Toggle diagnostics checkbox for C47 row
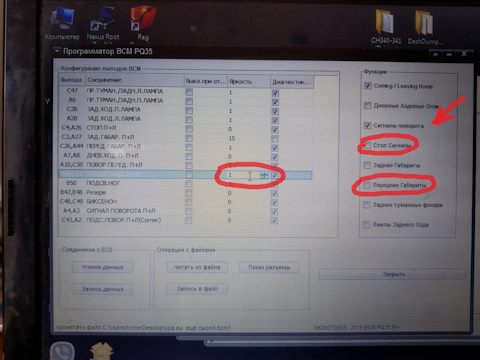This screenshot has width=480, height=360. (x=275, y=92)
